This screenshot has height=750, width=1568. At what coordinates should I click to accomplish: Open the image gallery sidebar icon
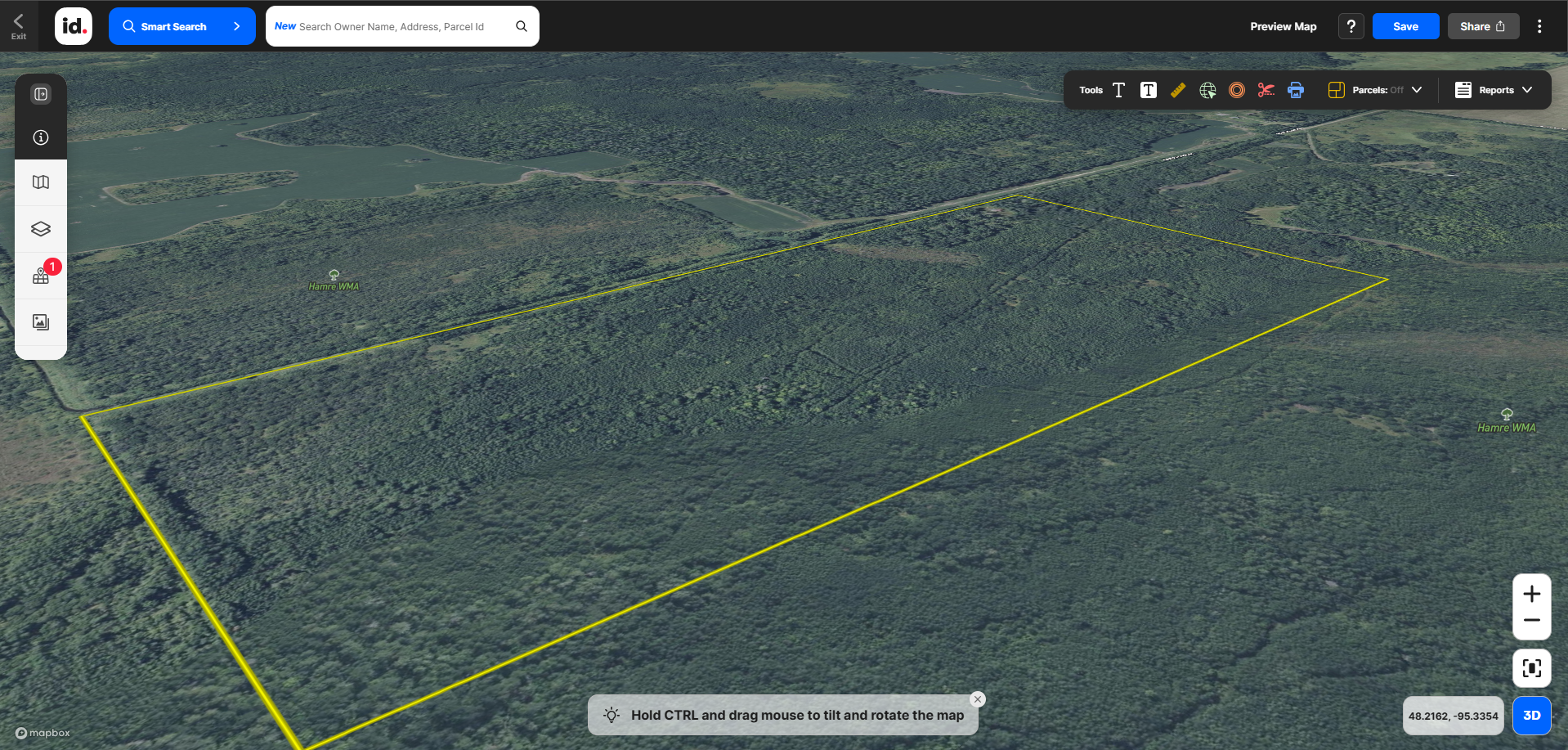[41, 322]
